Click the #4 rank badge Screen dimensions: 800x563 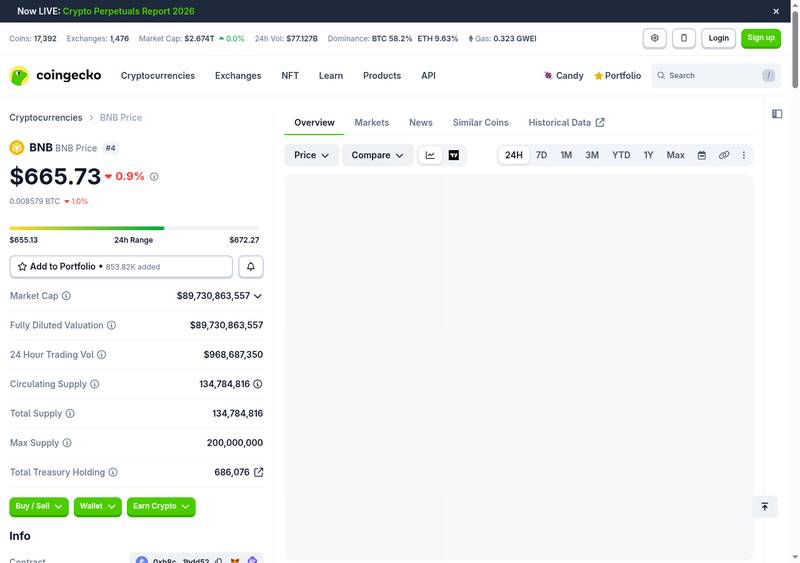click(110, 148)
